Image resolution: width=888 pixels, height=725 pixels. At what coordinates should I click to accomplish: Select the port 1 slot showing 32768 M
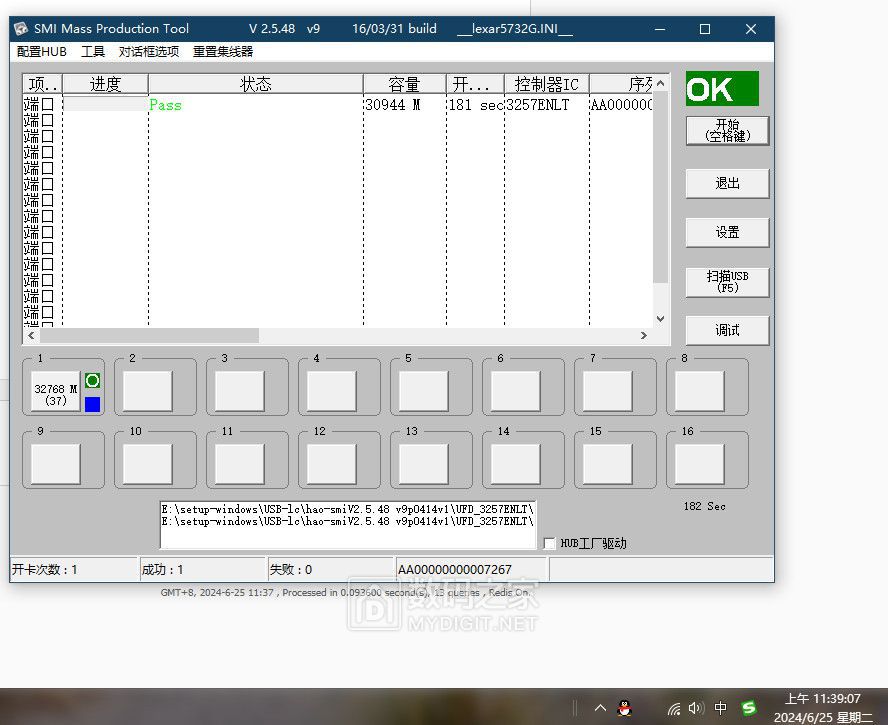[x=55, y=393]
